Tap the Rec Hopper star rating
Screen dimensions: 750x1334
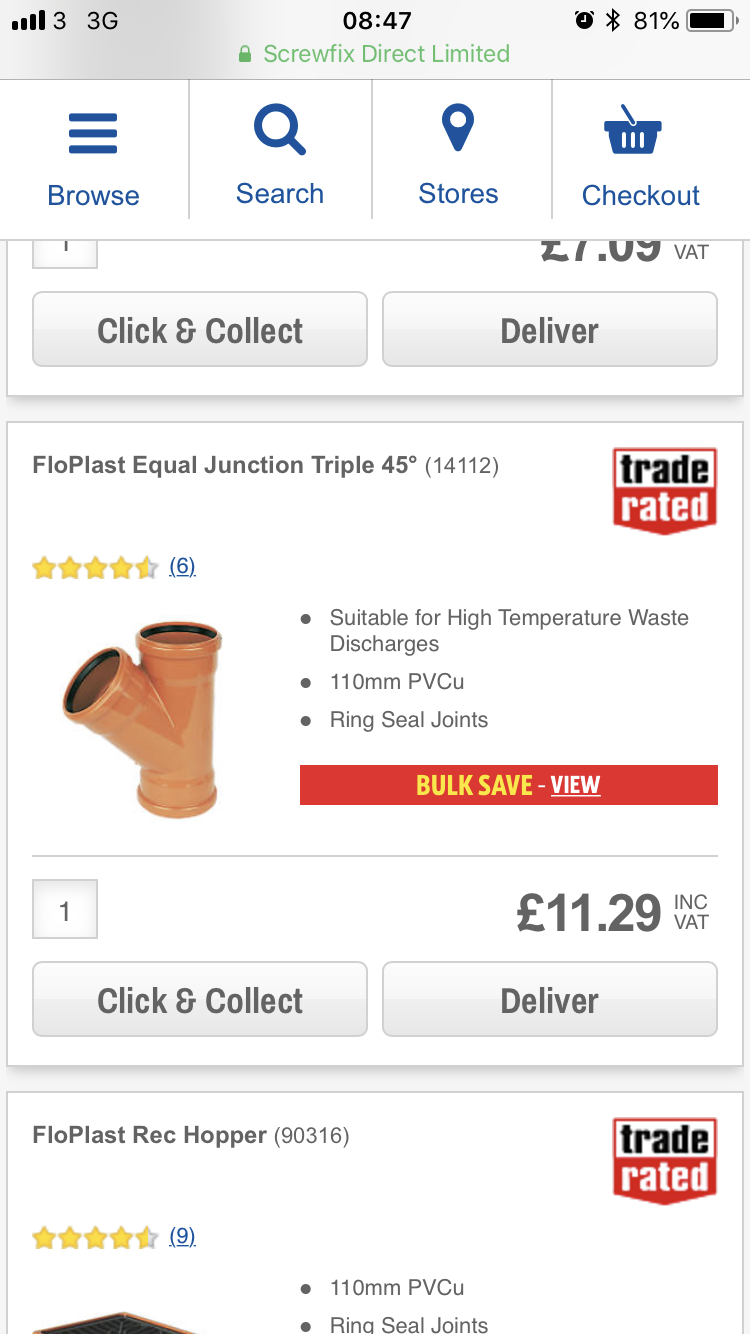tap(95, 1238)
